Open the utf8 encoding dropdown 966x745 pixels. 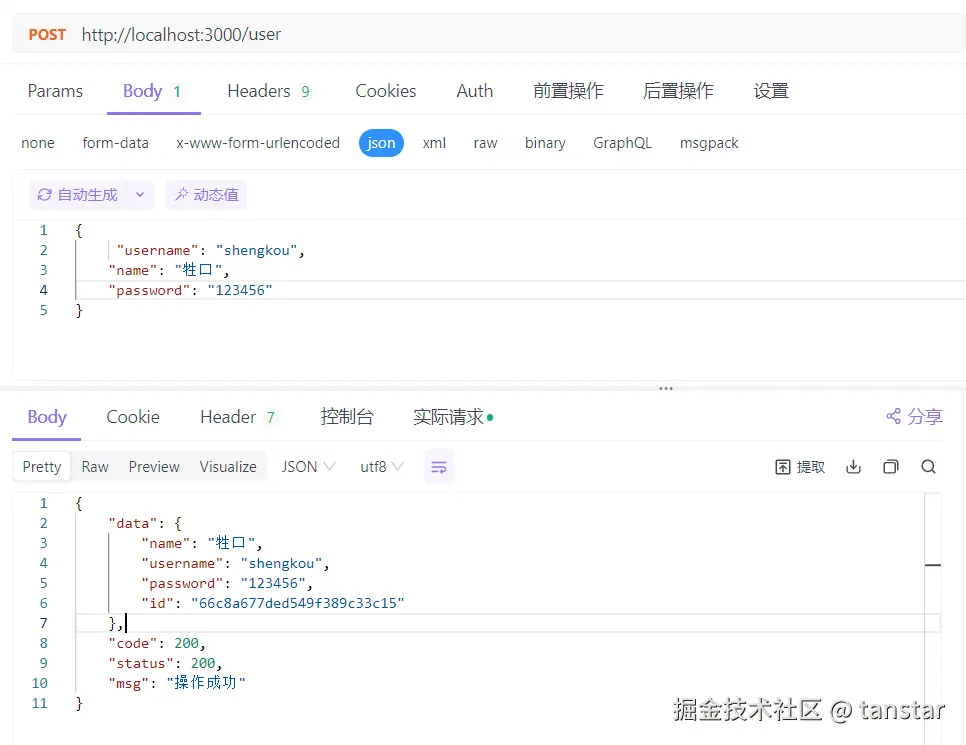381,467
